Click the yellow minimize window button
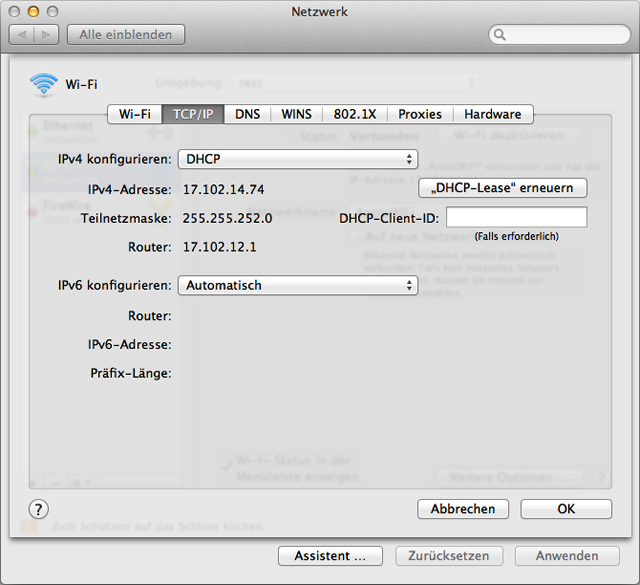The height and width of the screenshot is (585, 640). tap(33, 11)
